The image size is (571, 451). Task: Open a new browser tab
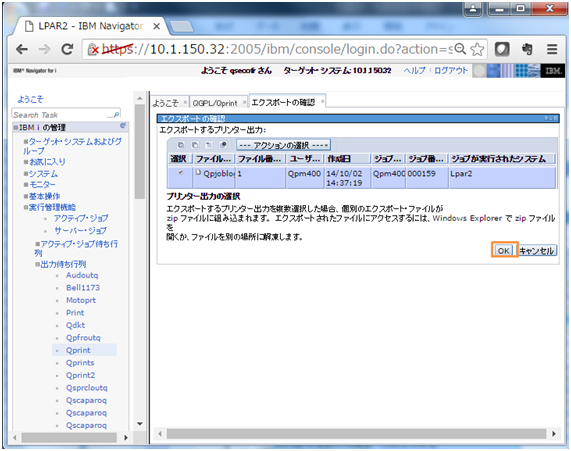(181, 26)
